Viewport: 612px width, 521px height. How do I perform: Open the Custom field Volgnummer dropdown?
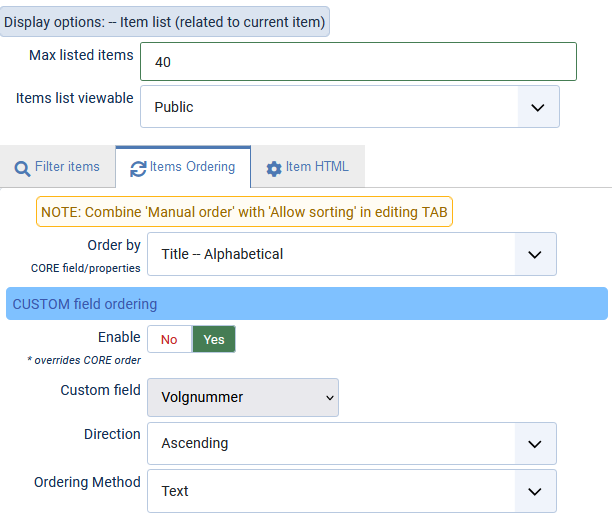click(243, 397)
